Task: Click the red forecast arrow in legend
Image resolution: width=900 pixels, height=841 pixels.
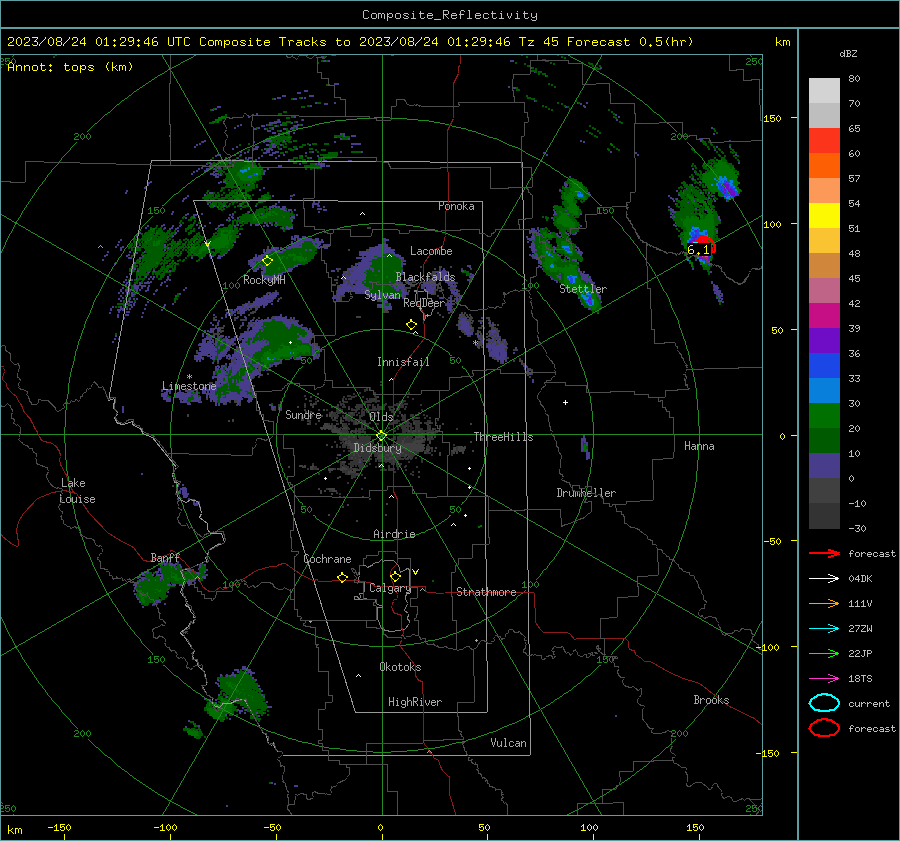Action: point(824,553)
